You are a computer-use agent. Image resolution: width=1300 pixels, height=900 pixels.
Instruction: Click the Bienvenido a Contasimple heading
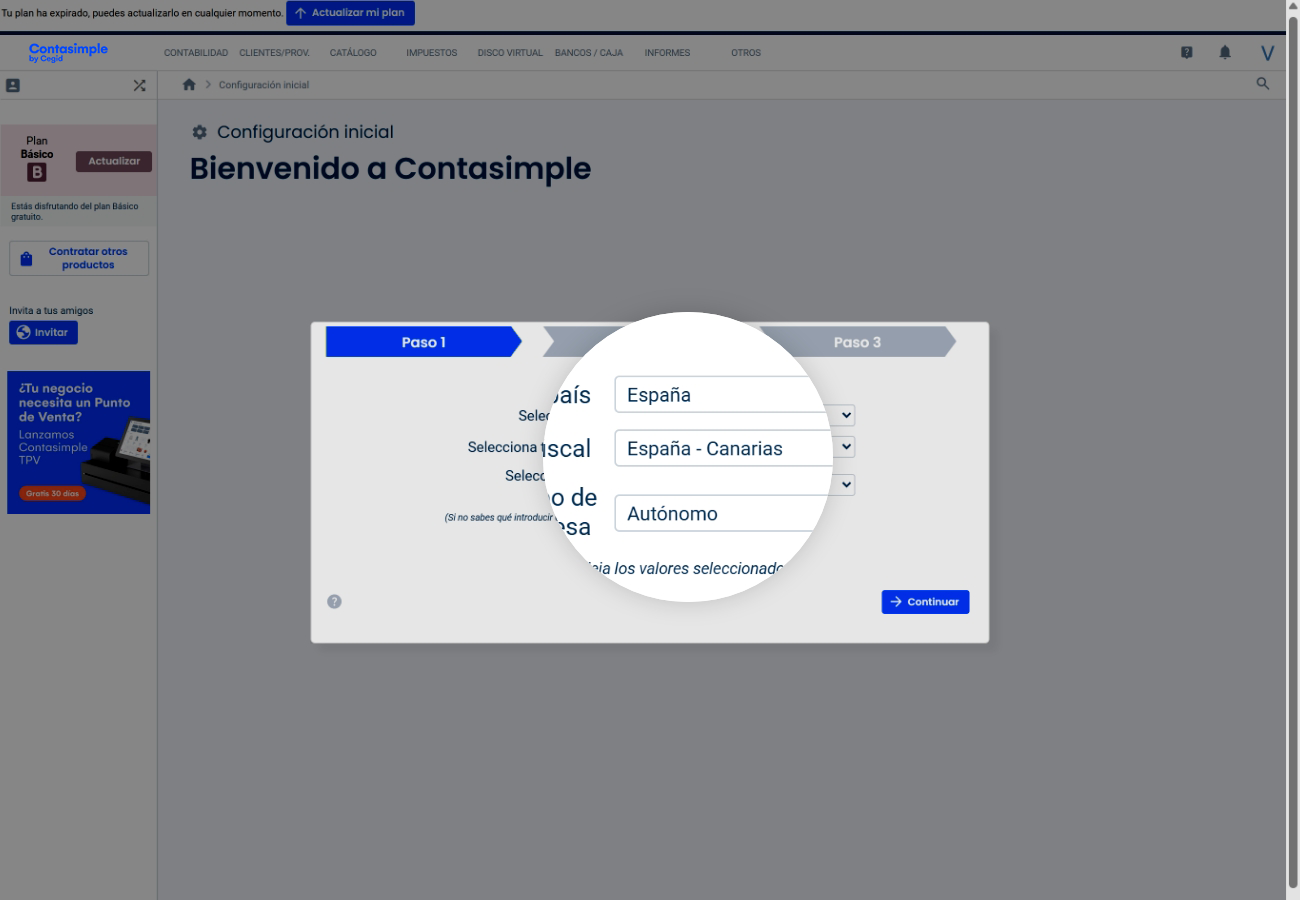point(390,168)
